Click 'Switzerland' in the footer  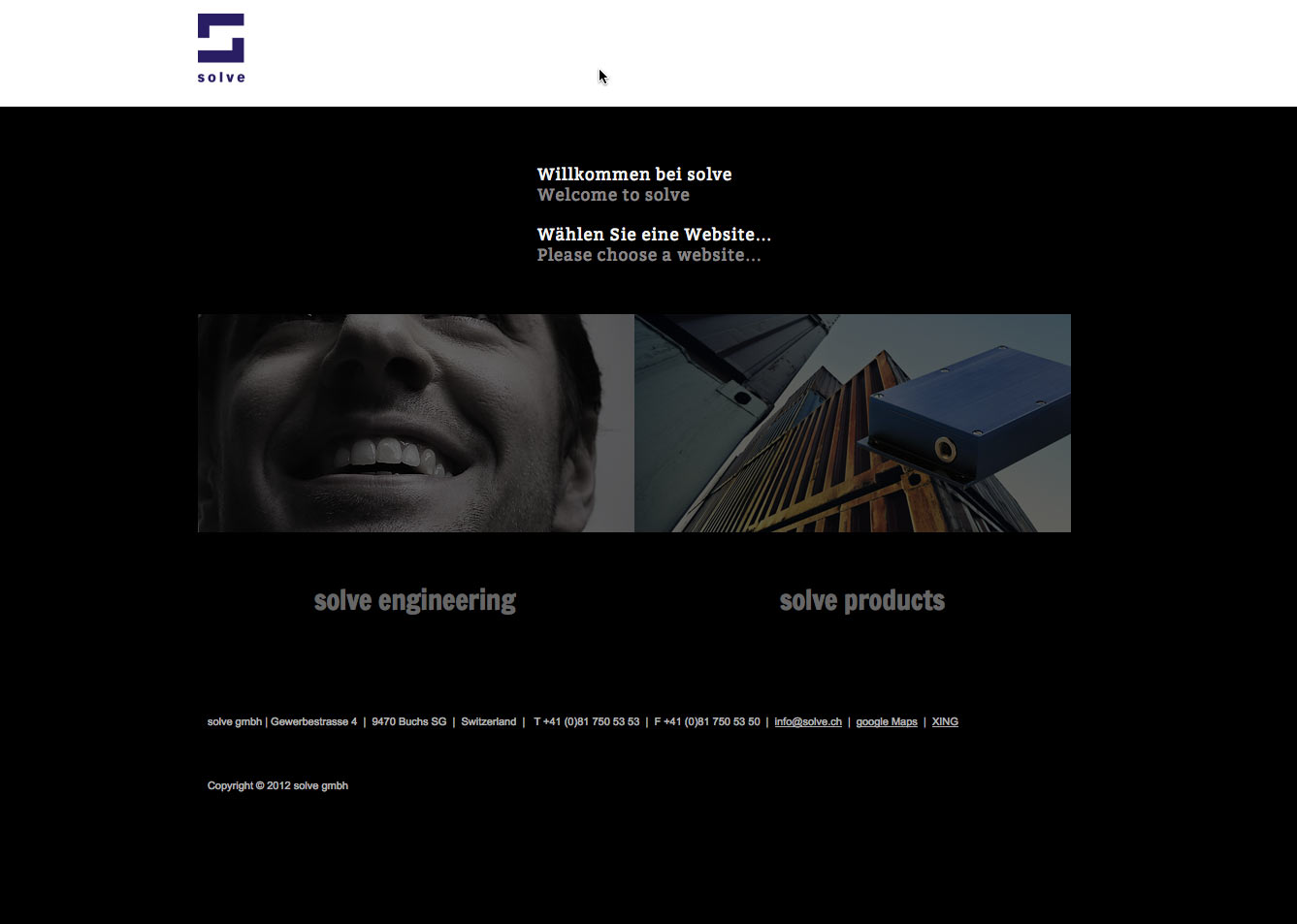click(489, 721)
